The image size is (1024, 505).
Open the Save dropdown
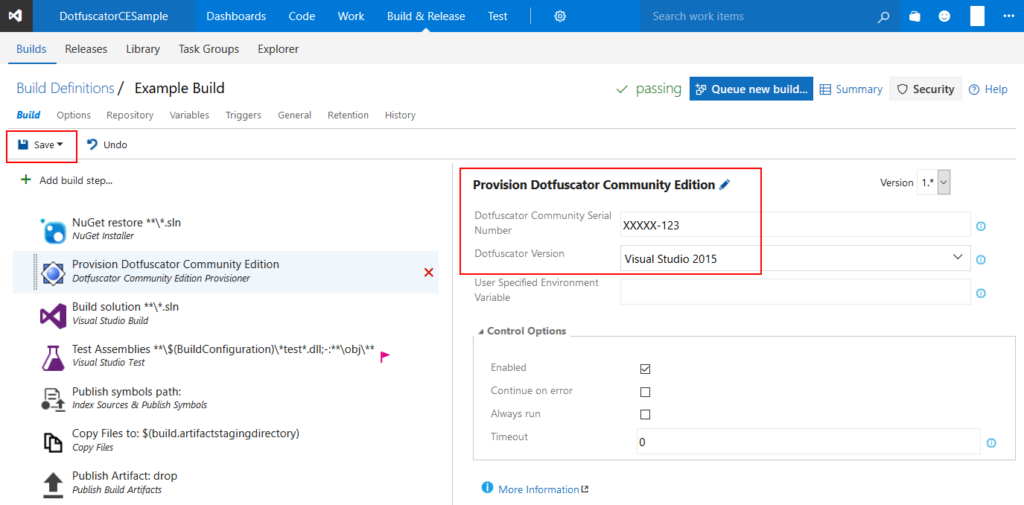41,145
